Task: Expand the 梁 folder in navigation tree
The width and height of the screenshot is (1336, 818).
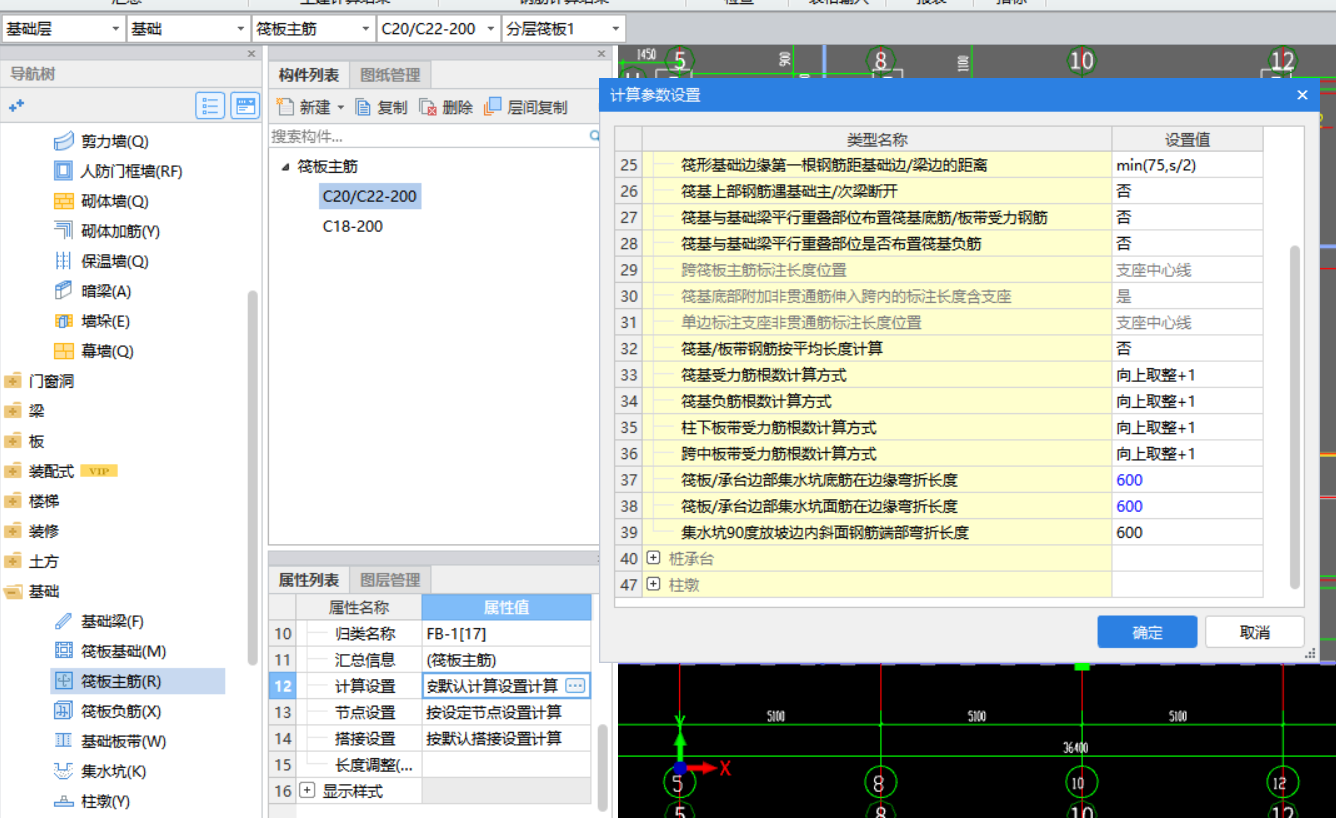Action: (x=13, y=411)
